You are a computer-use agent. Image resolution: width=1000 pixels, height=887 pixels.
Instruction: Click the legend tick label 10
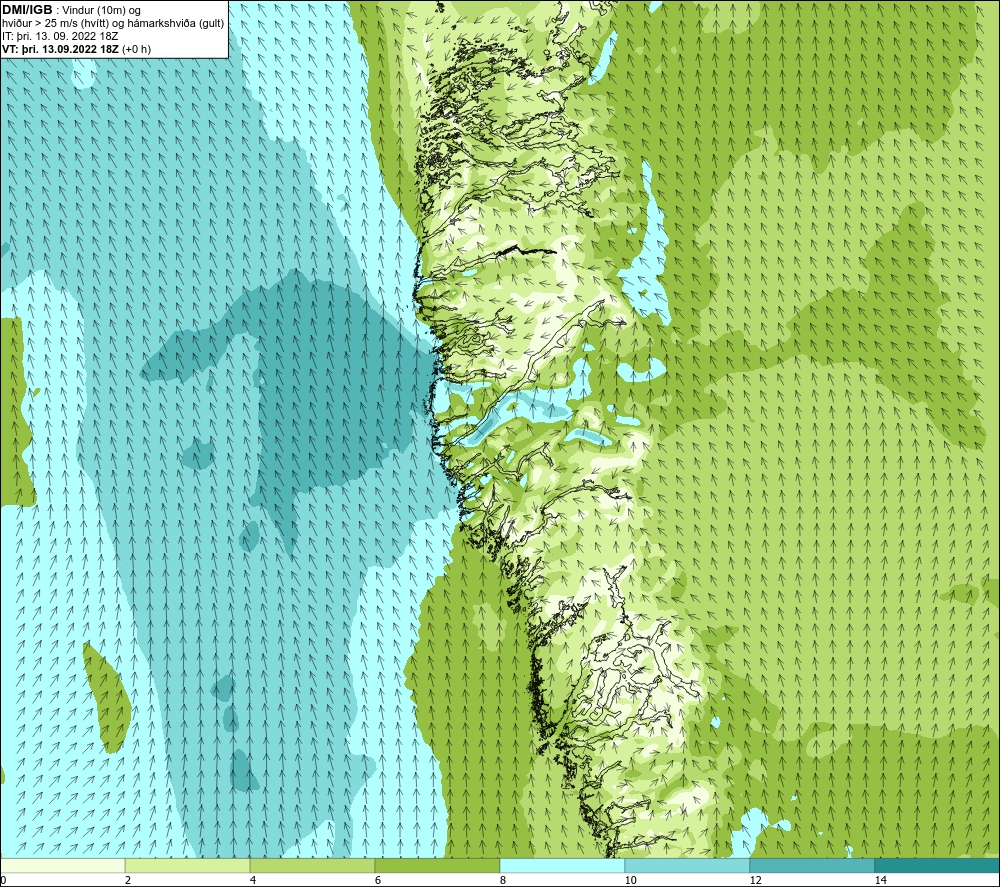[x=630, y=880]
